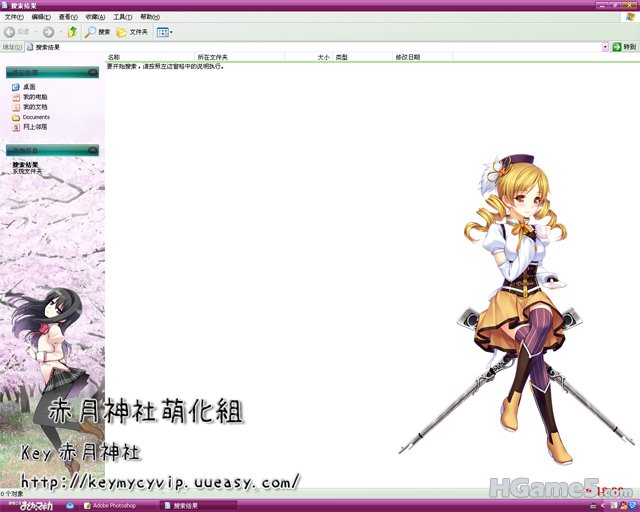The image size is (640, 512).
Task: Click the yellow Documents folder icon
Action: click(16, 118)
